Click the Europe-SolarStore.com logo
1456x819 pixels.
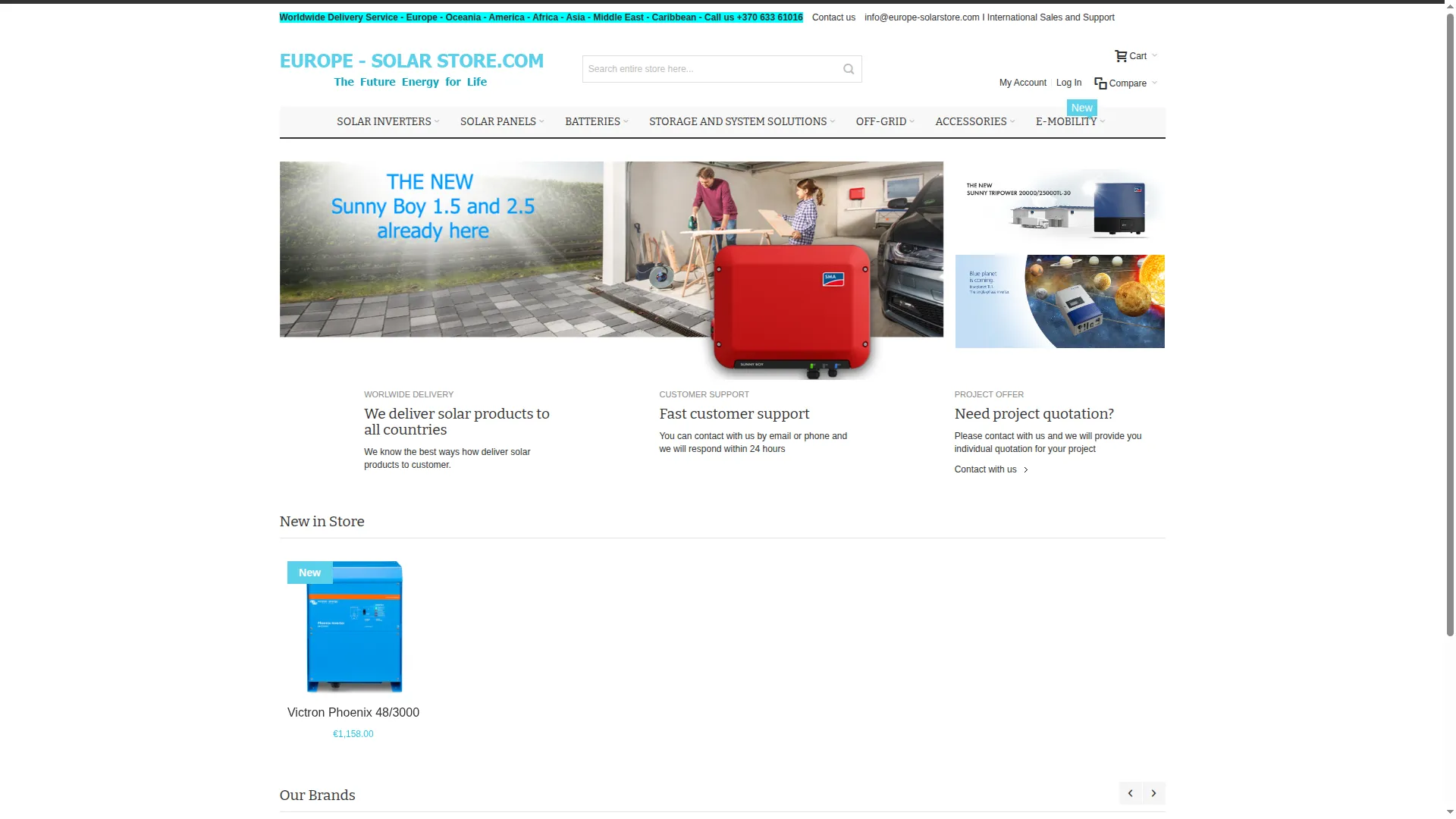pos(412,69)
